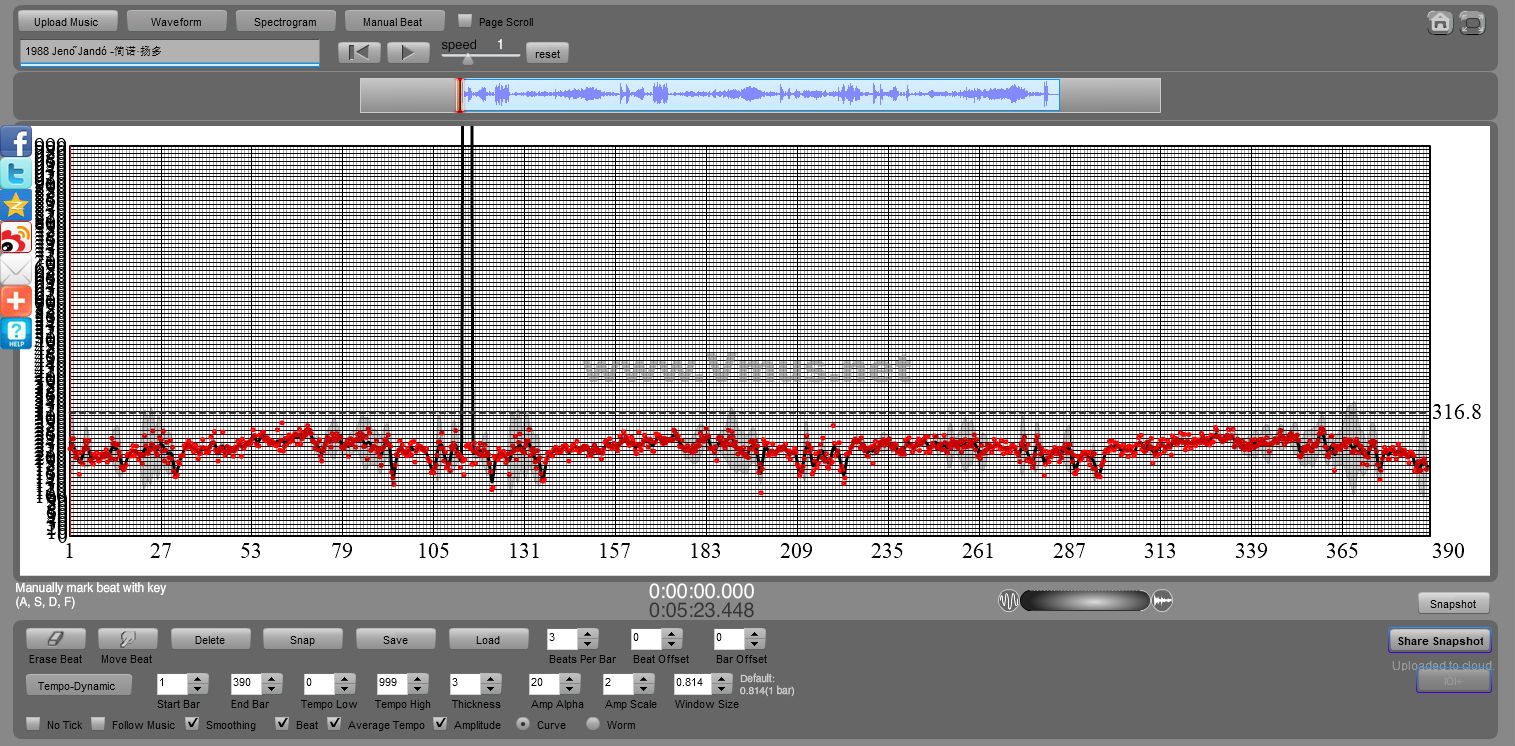Viewport: 1515px width, 746px height.
Task: Toggle the Smoothing checkbox
Action: point(193,724)
